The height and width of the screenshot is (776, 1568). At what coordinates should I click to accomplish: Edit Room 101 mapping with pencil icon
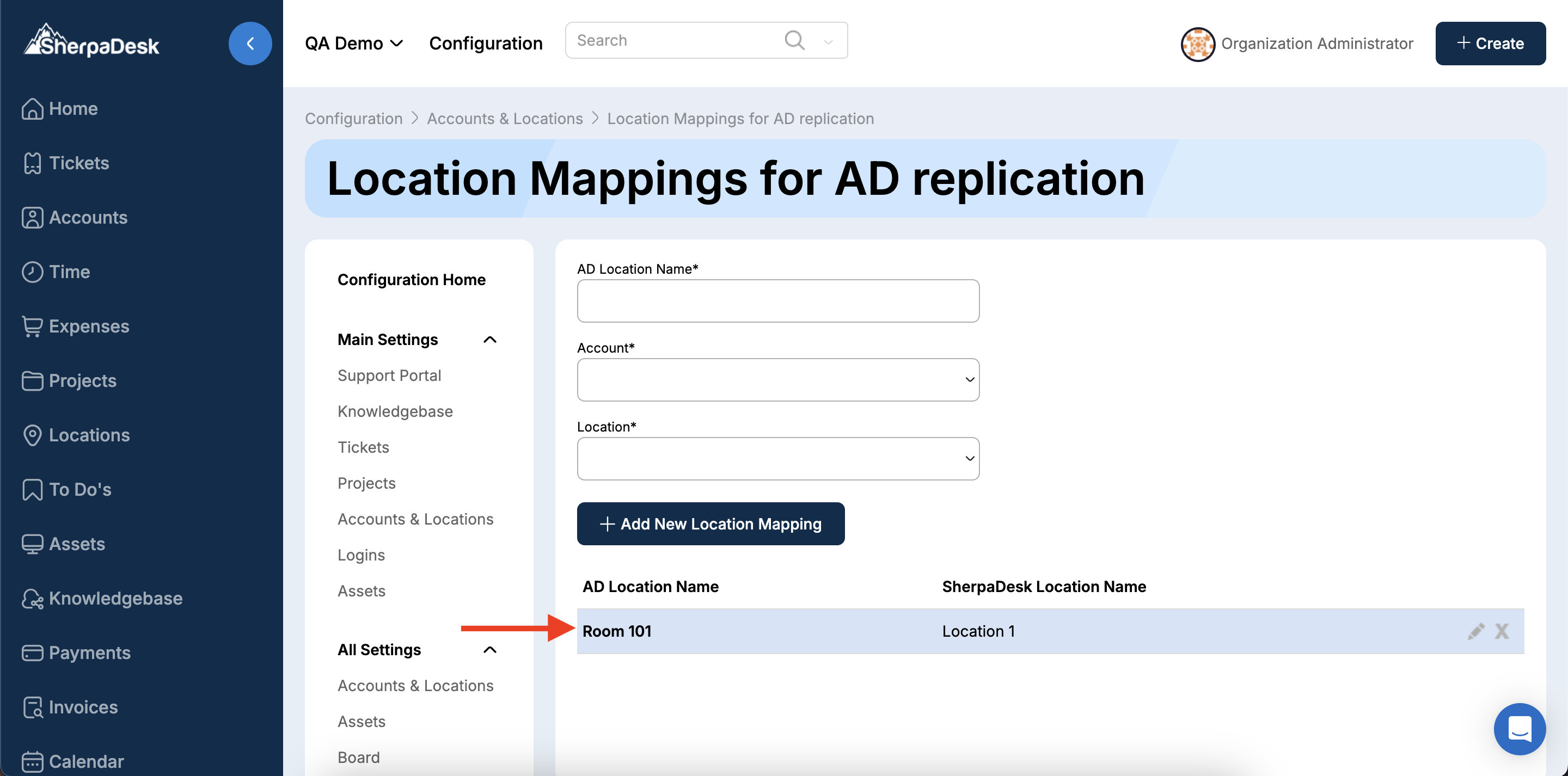point(1475,631)
